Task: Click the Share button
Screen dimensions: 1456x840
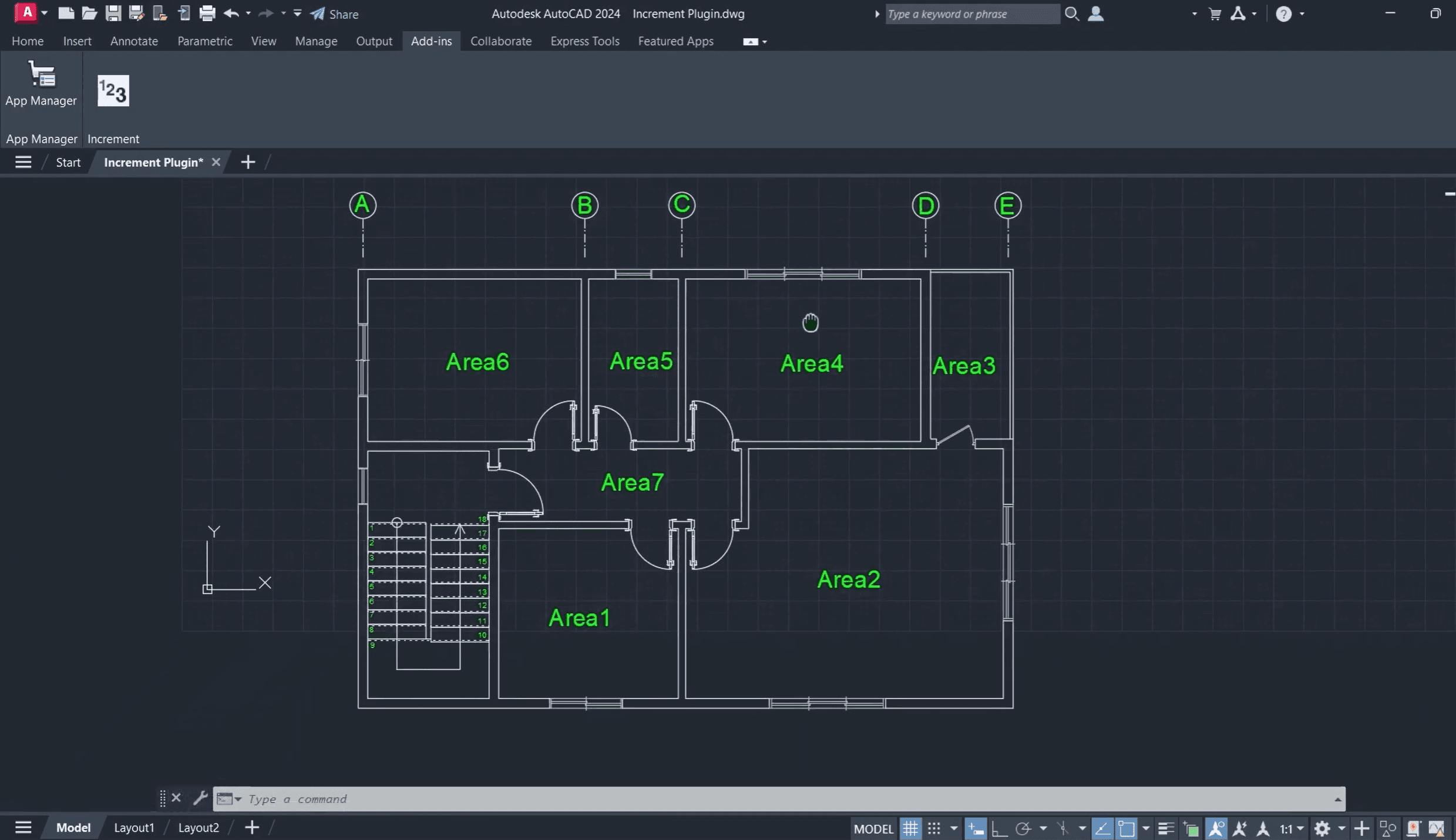Action: coord(335,14)
